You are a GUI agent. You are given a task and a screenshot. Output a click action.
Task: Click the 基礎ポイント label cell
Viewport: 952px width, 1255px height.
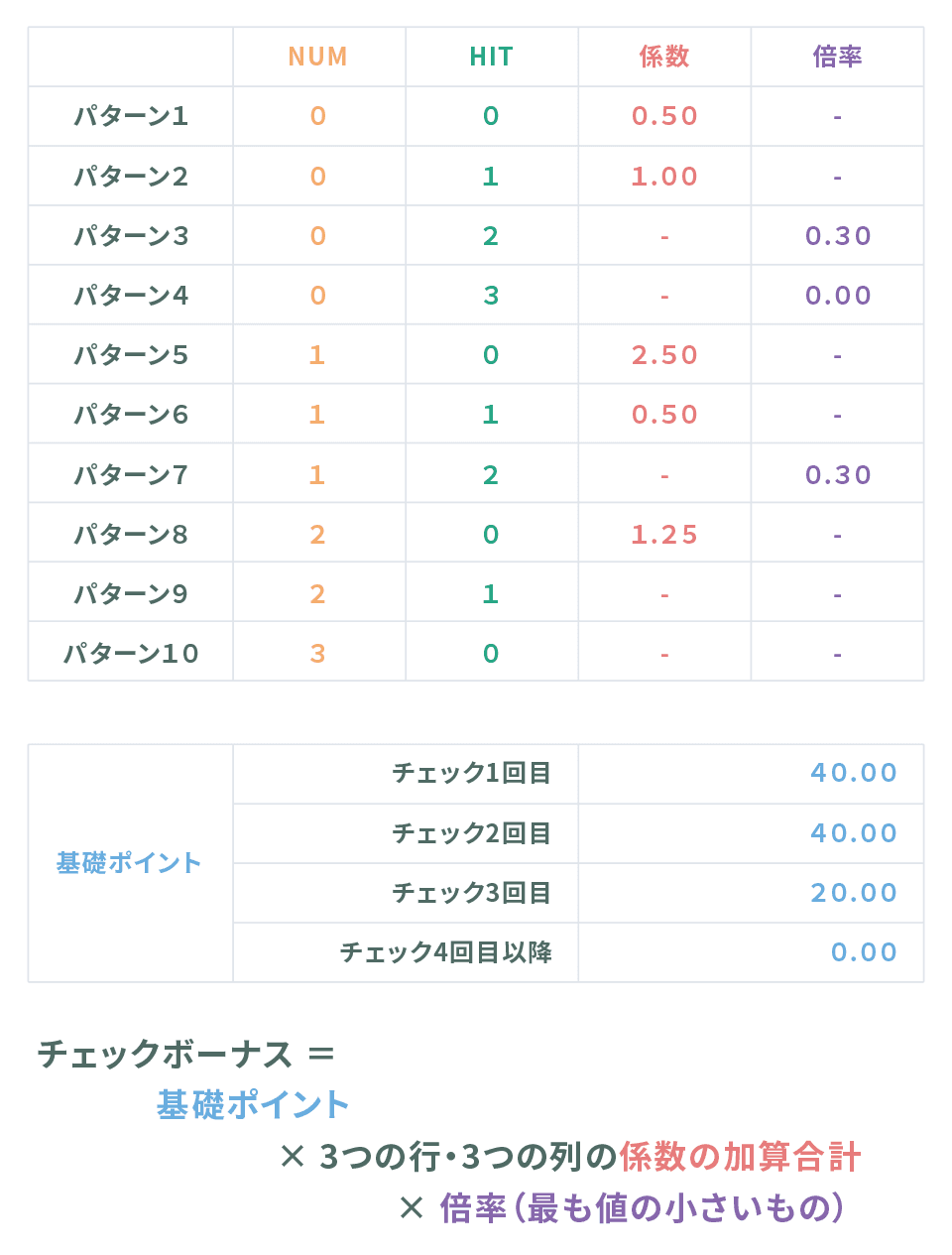pos(129,863)
